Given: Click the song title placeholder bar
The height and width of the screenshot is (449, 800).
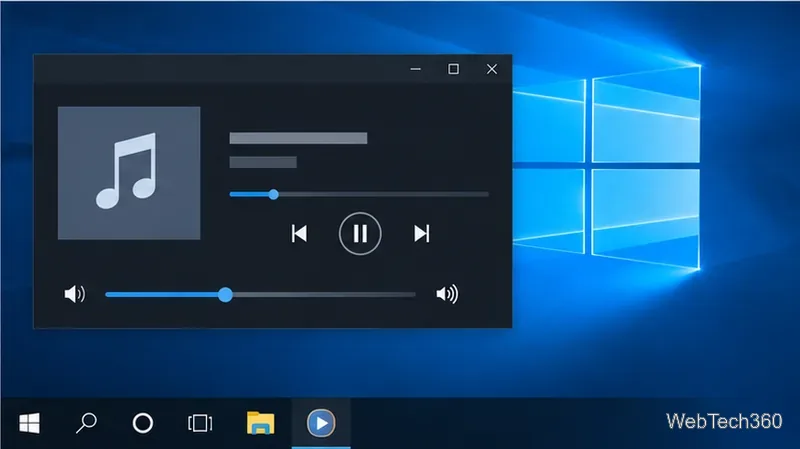Looking at the screenshot, I should tap(298, 138).
